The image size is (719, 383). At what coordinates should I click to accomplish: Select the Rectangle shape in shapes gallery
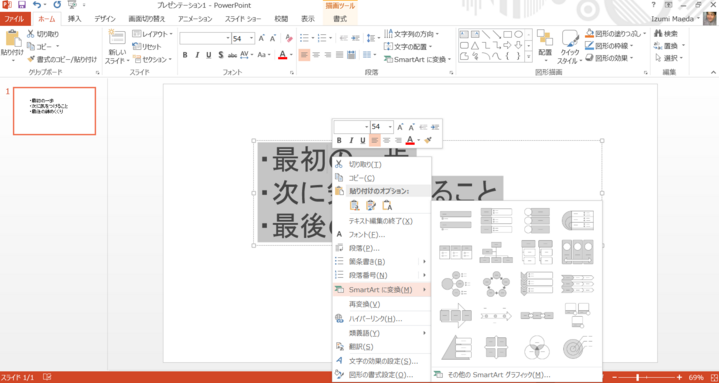(x=507, y=34)
